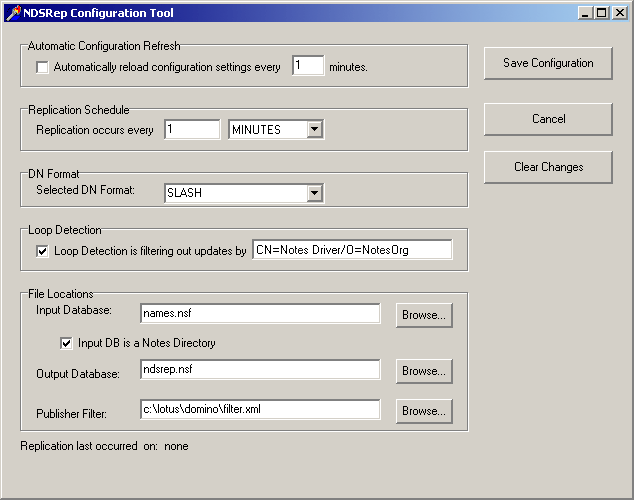Click the filter.xml Publisher Filter path field
Viewport: 634px width, 500px height.
260,409
